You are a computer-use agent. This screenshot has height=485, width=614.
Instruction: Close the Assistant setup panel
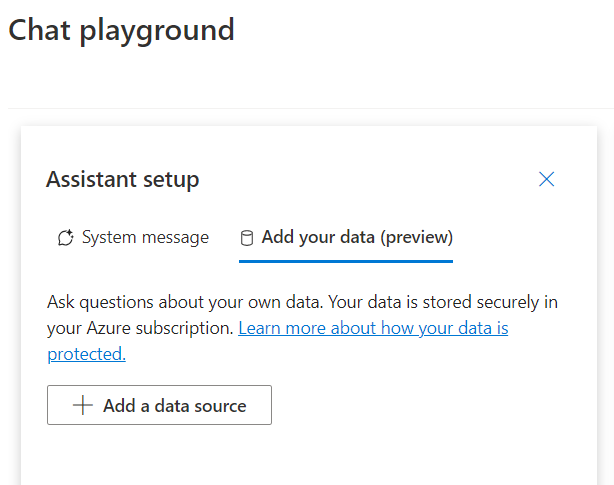(x=546, y=179)
